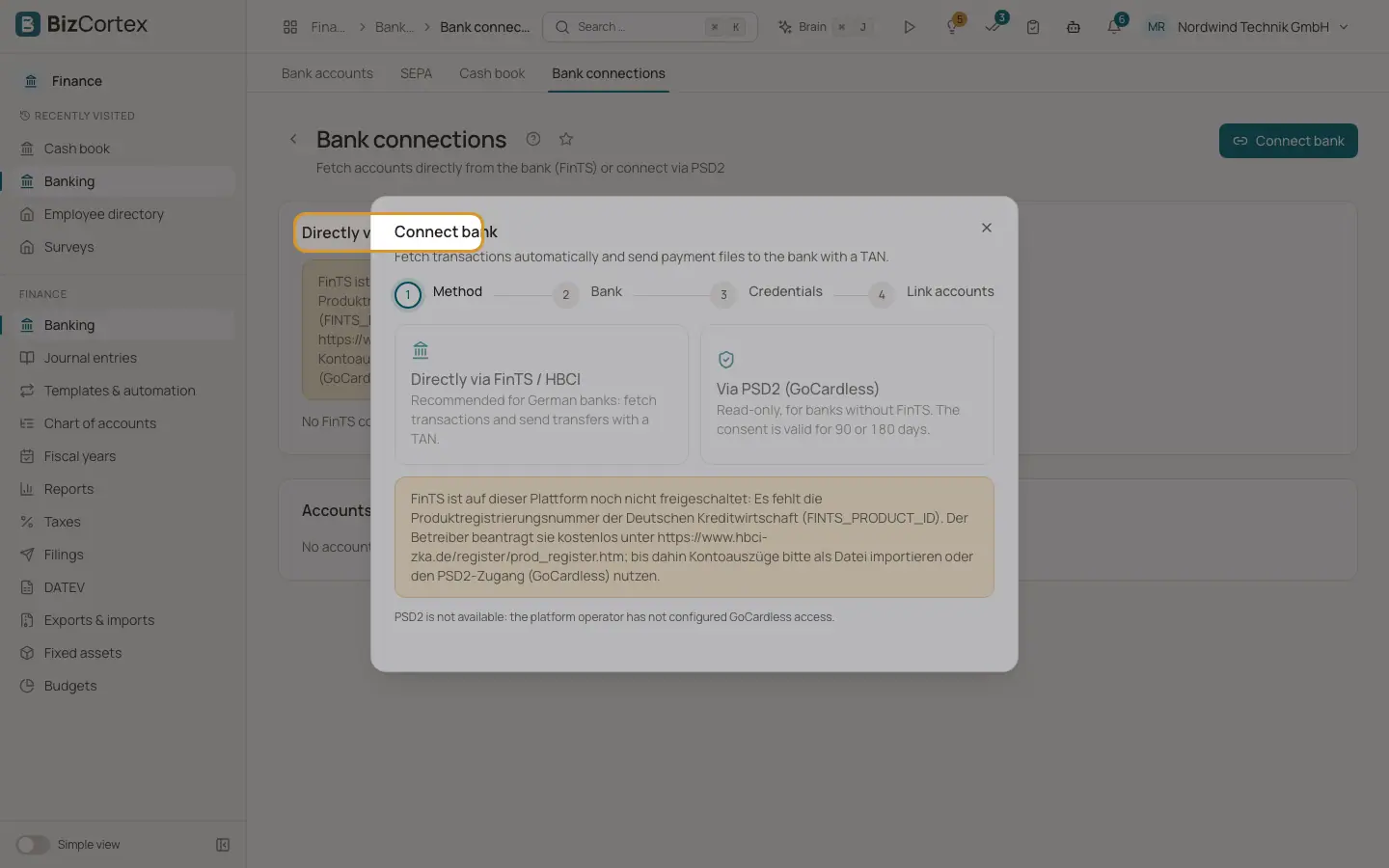Image resolution: width=1389 pixels, height=868 pixels.
Task: Click the apps grid icon in breadcrumb bar
Action: (x=290, y=27)
